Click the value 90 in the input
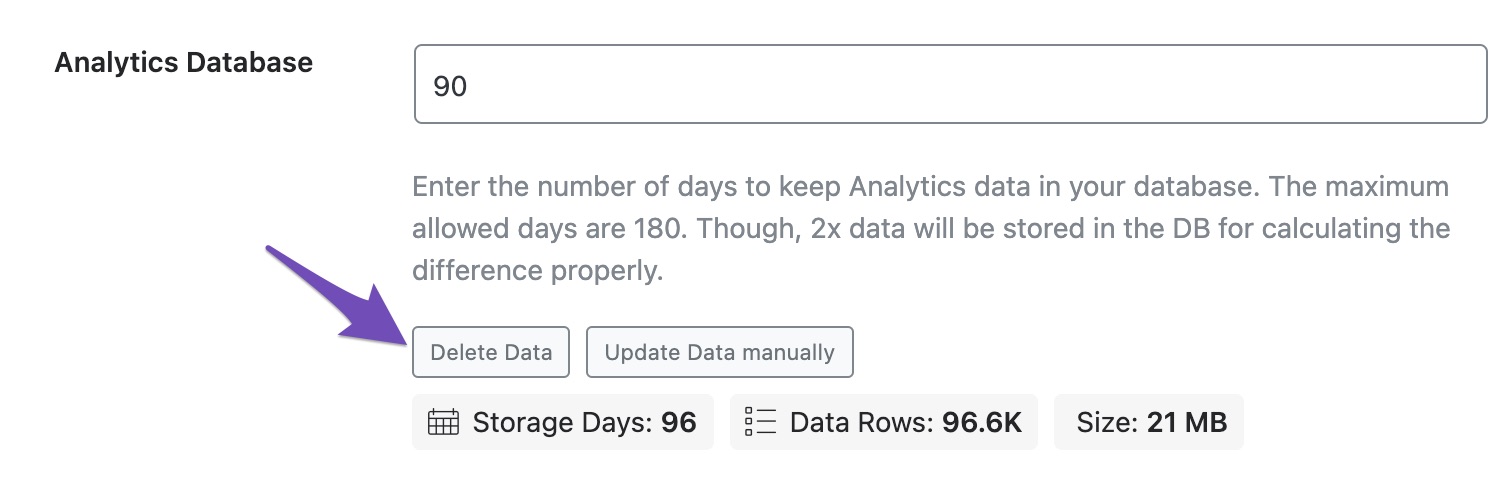Viewport: 1504px width, 486px height. coord(450,86)
